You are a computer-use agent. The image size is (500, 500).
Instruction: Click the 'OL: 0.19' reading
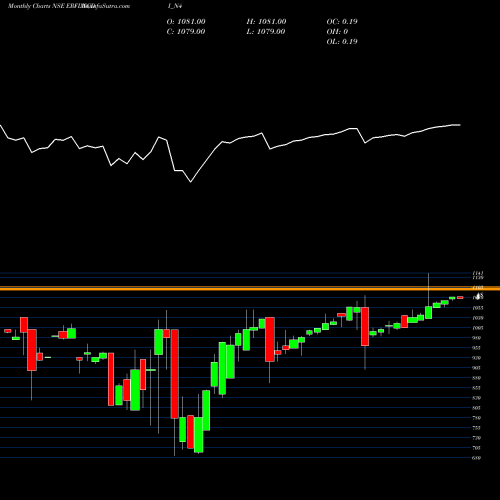(x=342, y=41)
